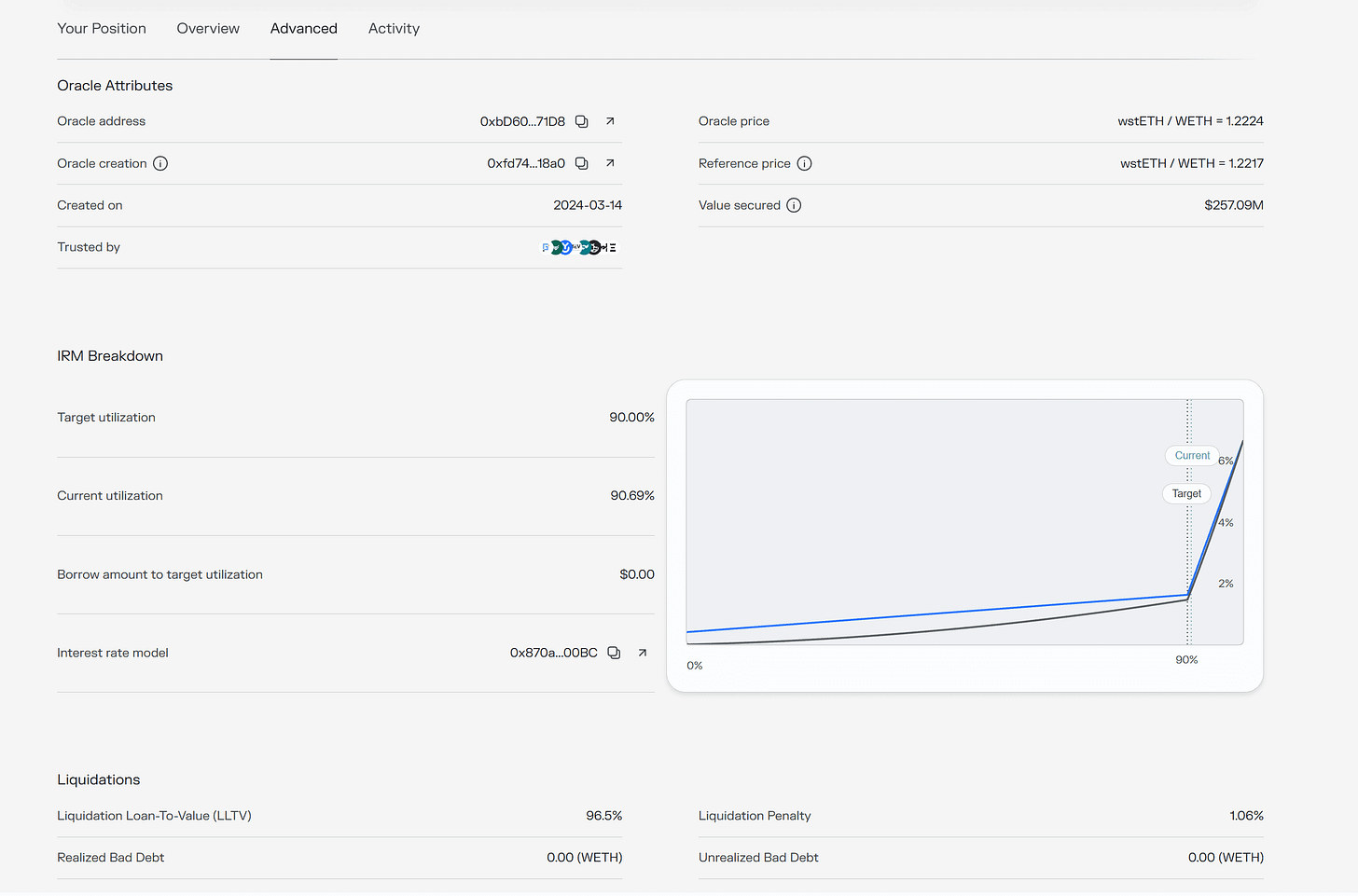Viewport: 1358px width, 896px height.
Task: Open Interest rate model external link
Action: (x=643, y=653)
